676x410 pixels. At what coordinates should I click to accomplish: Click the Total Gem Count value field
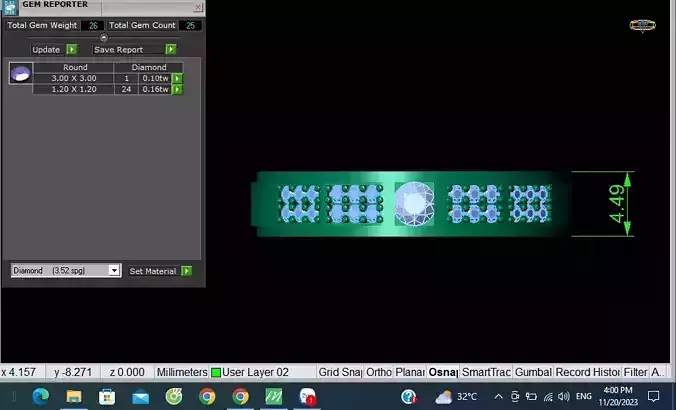click(x=191, y=25)
